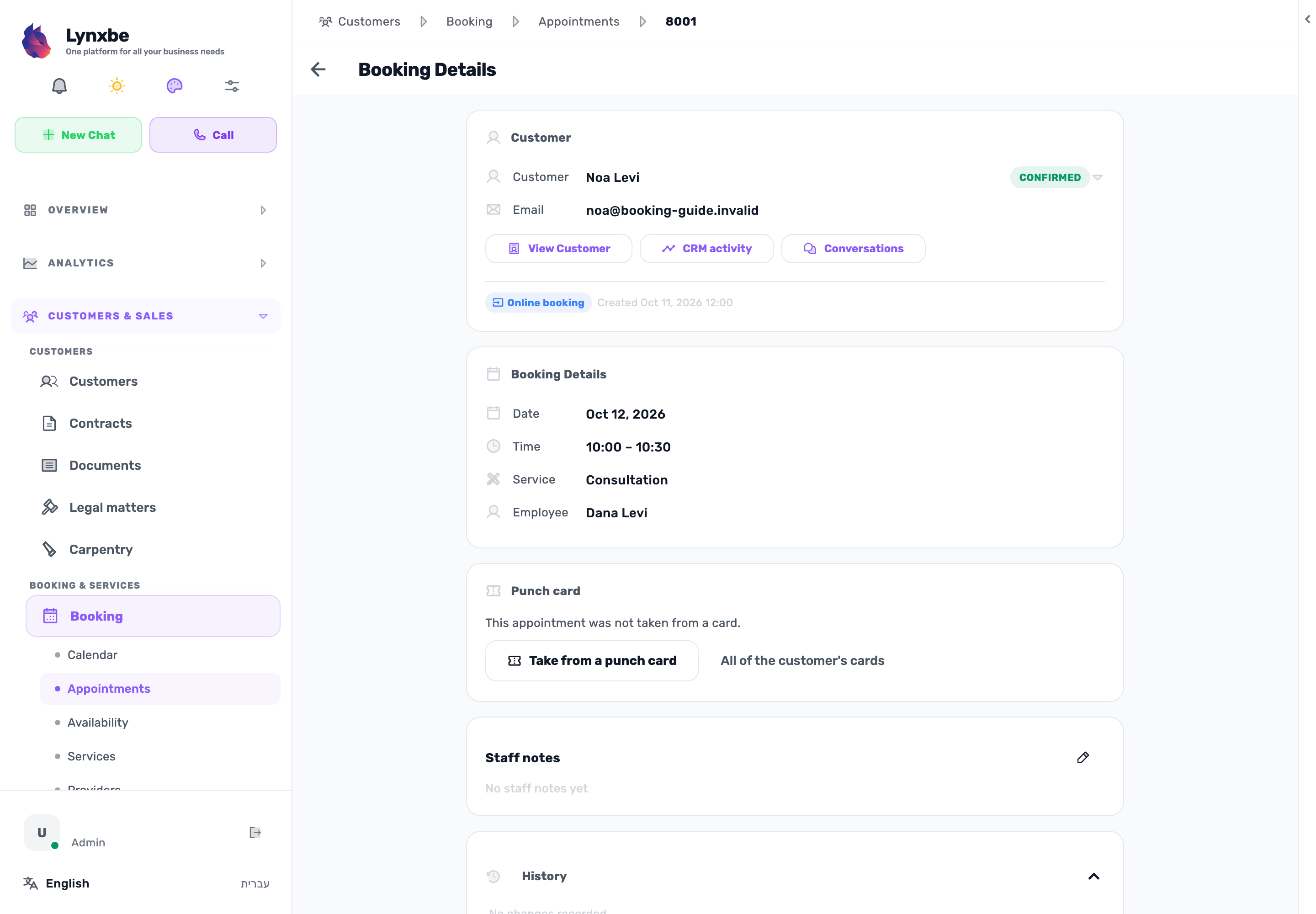
Task: Click the user avatar U
Action: (x=42, y=832)
